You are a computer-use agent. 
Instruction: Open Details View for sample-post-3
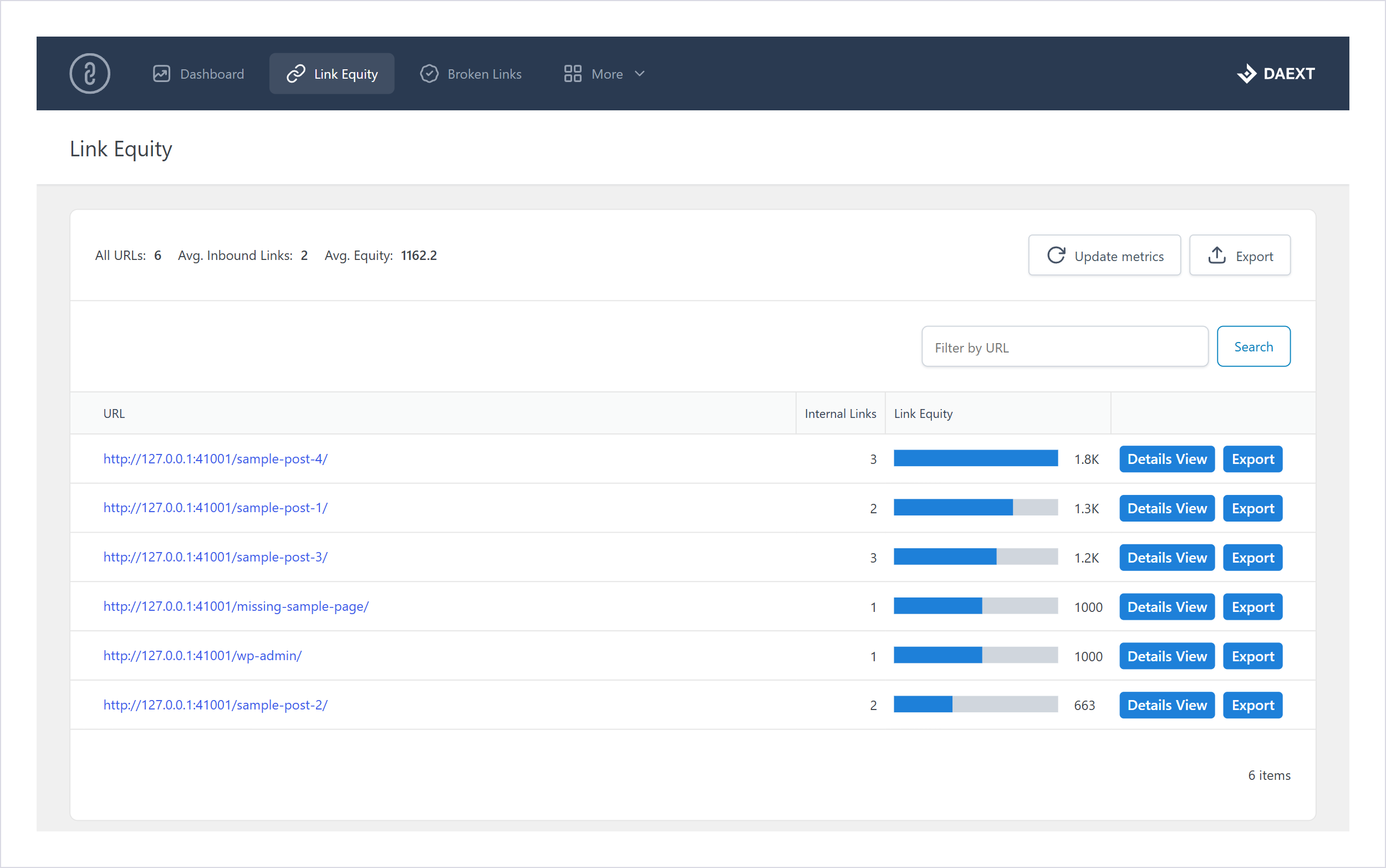click(1166, 558)
